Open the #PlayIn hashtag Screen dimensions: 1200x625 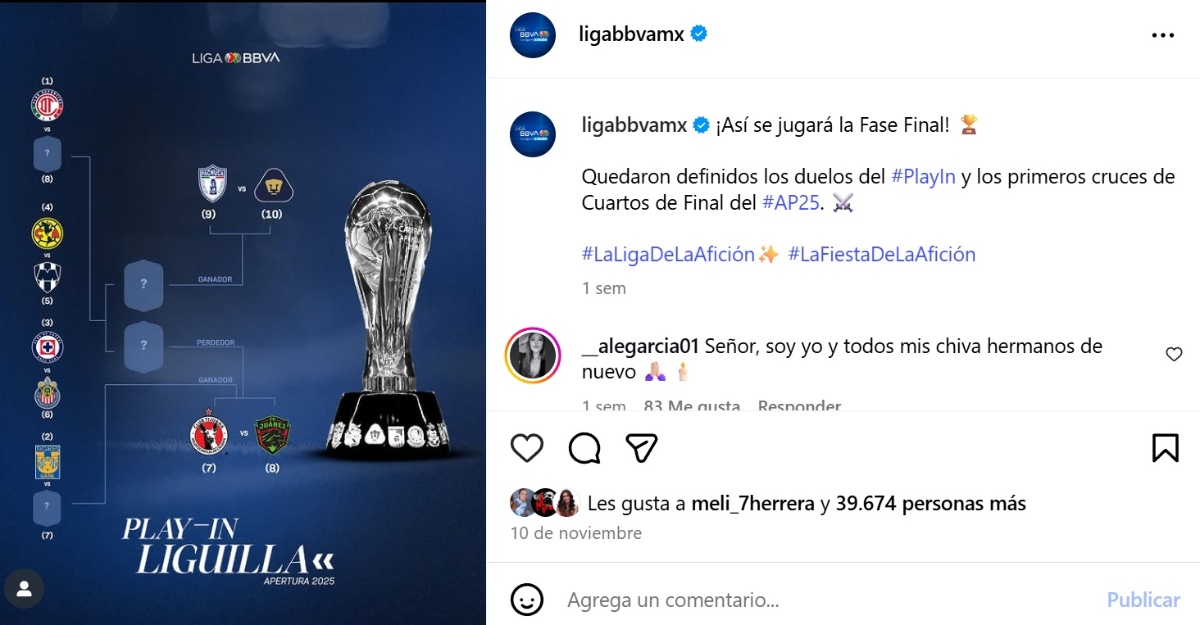[x=924, y=177]
